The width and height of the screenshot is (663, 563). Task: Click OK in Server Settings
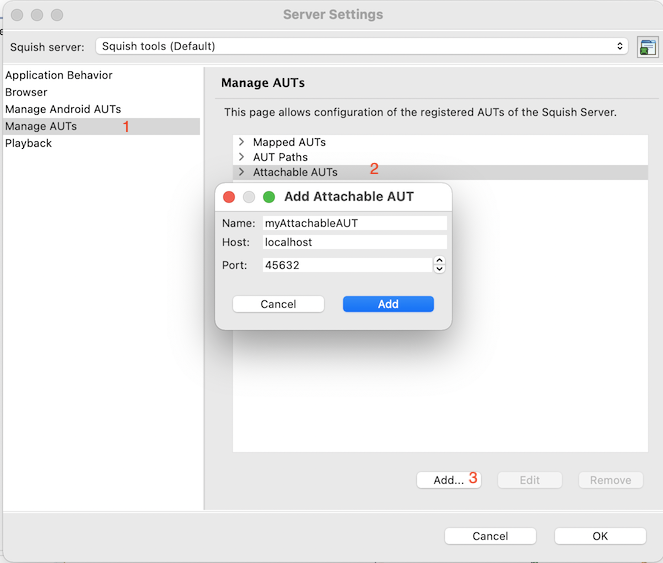[x=600, y=536]
